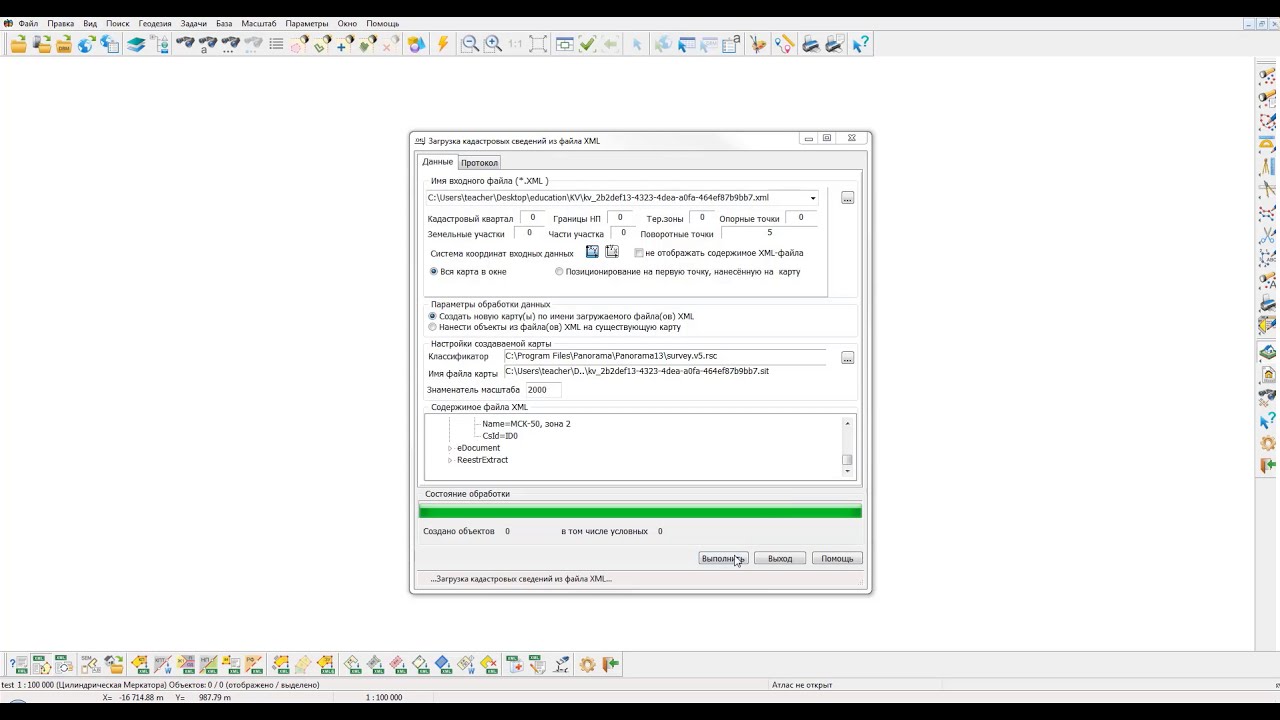Click the Выход button
The image size is (1280, 720).
click(x=780, y=559)
